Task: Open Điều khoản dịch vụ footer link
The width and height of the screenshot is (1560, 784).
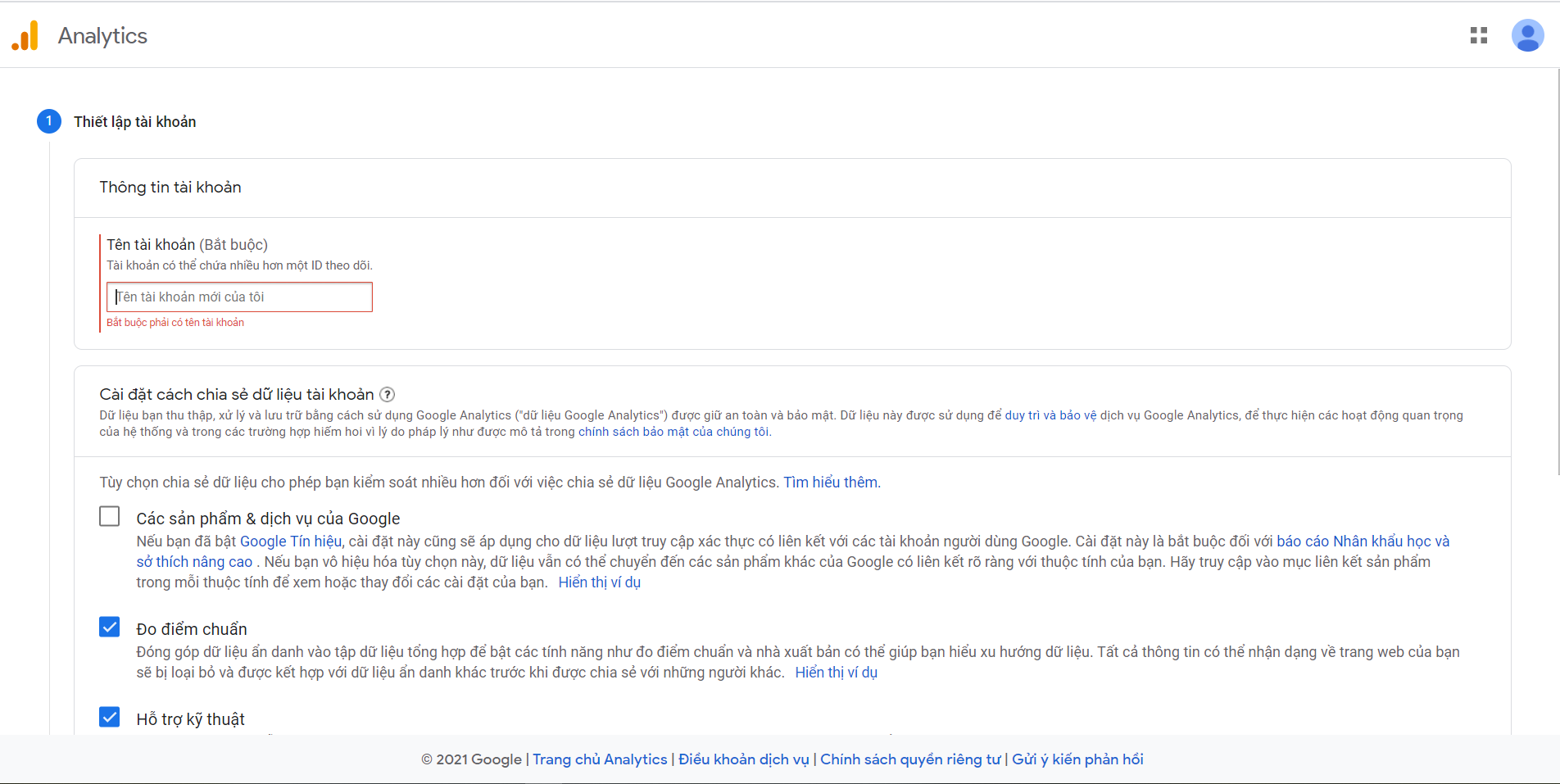Action: [744, 759]
